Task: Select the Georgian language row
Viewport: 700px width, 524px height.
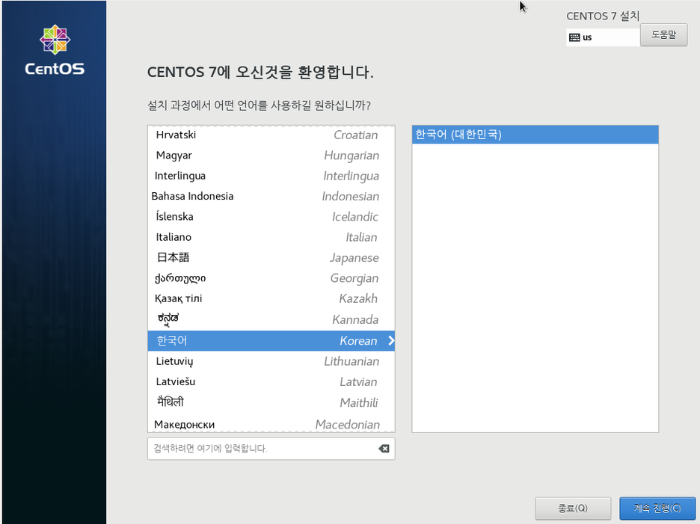Action: coord(271,279)
